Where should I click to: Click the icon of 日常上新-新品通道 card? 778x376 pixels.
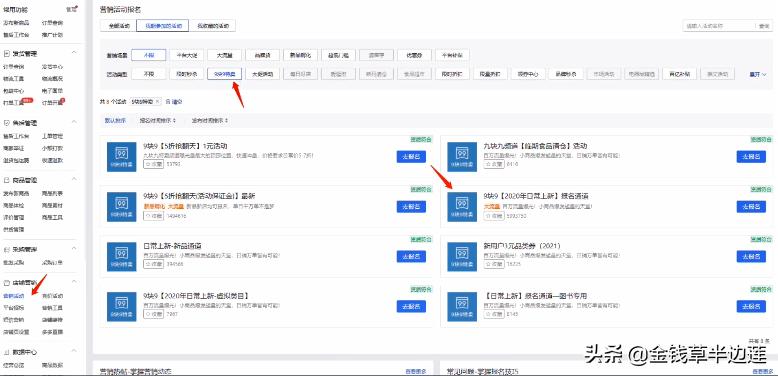click(x=122, y=256)
